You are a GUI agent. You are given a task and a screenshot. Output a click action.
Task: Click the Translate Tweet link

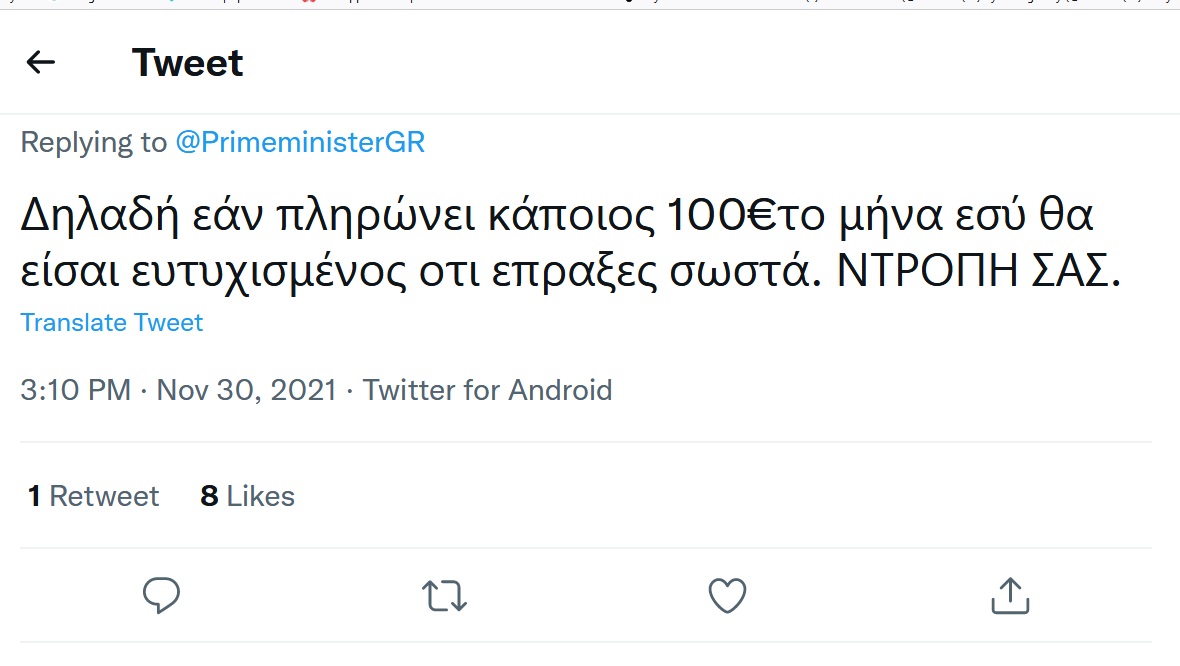pos(112,323)
